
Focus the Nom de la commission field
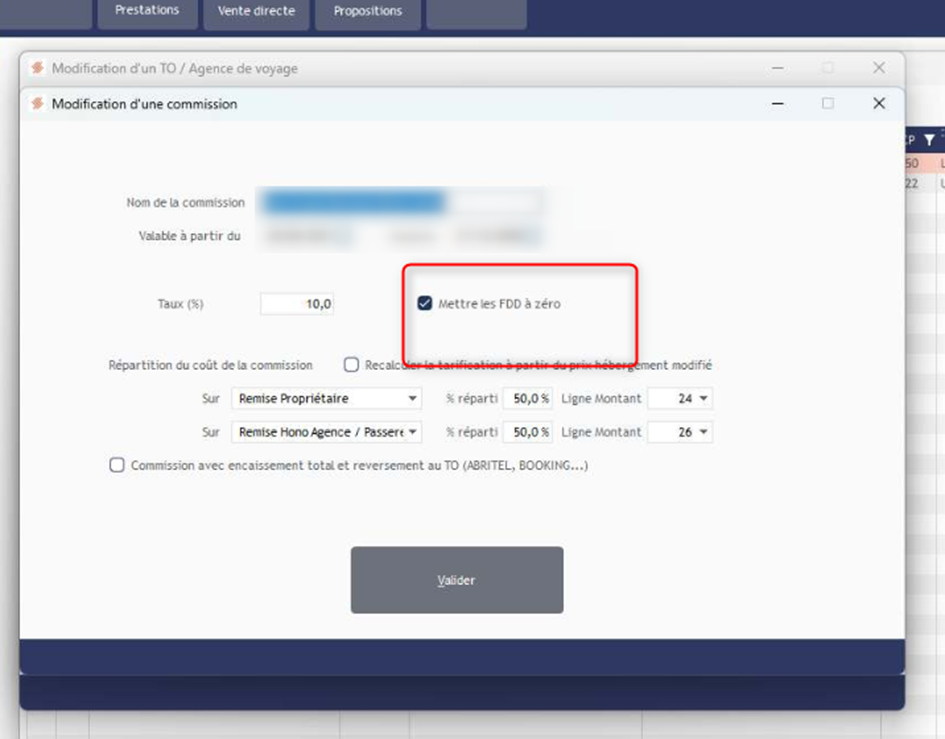pyautogui.click(x=400, y=203)
